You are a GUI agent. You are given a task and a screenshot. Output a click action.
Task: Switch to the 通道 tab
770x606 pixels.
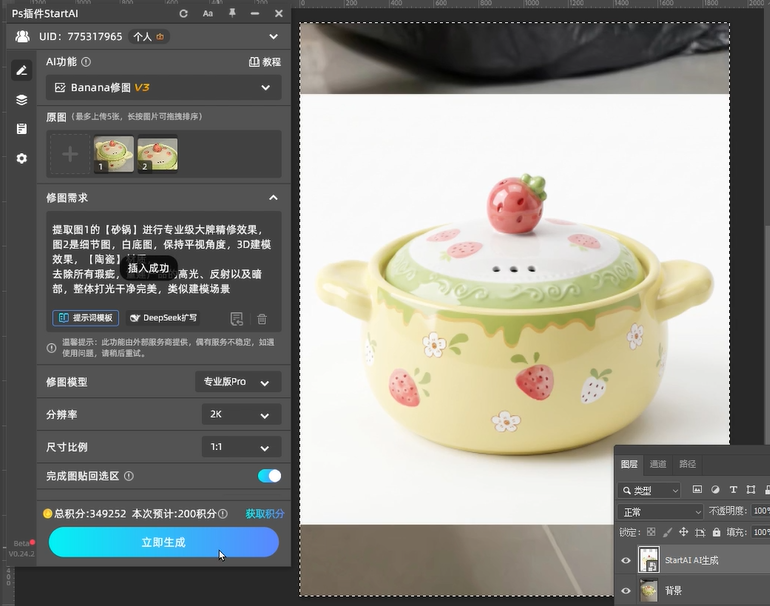click(658, 464)
